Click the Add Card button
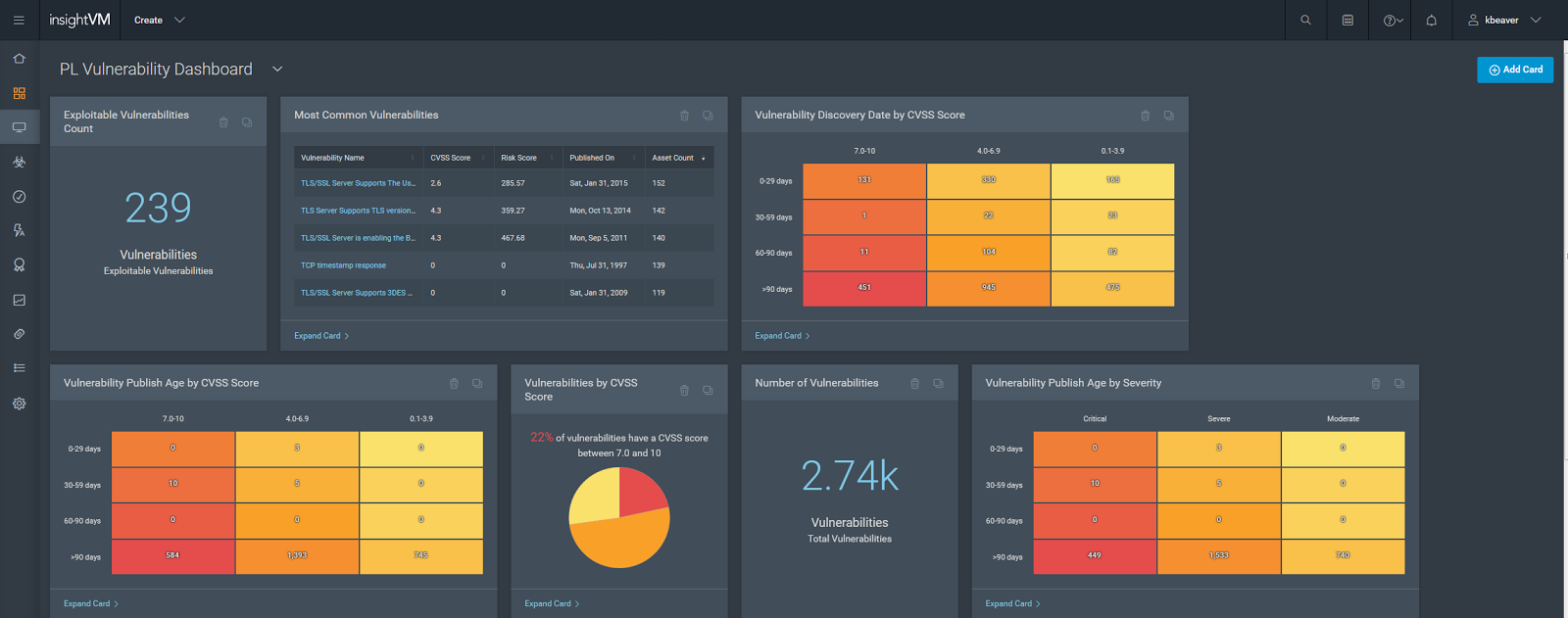 pos(1515,70)
